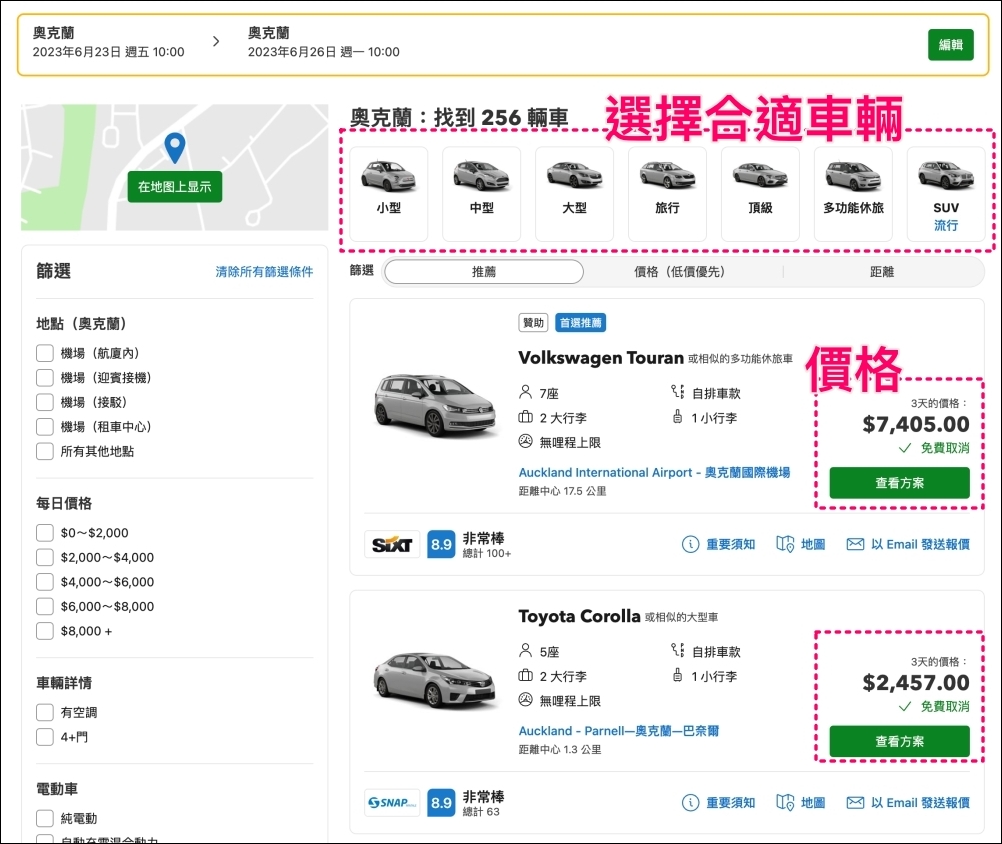Click the 非常棒 總計 63 review text

[x=484, y=803]
